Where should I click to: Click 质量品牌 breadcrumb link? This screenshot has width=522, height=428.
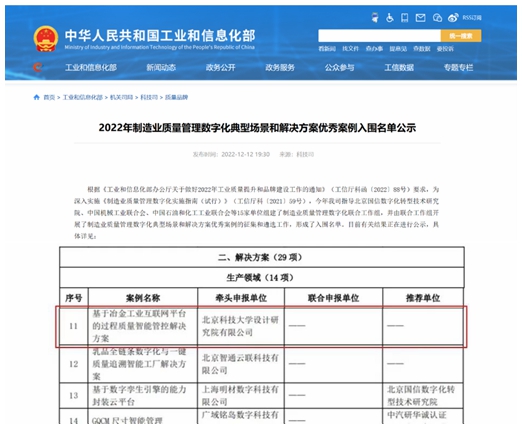pos(177,97)
